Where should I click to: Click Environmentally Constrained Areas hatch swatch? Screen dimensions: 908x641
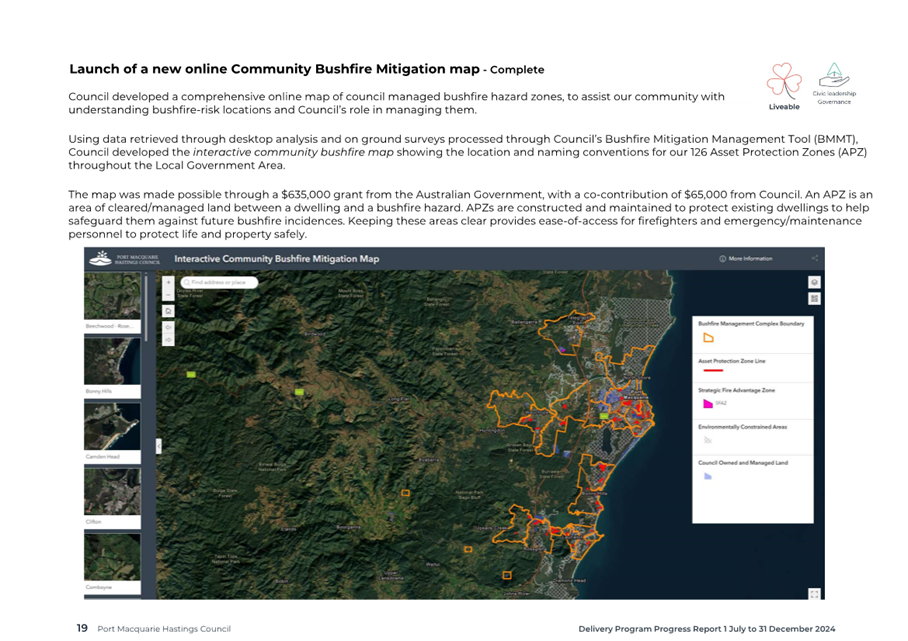(707, 440)
